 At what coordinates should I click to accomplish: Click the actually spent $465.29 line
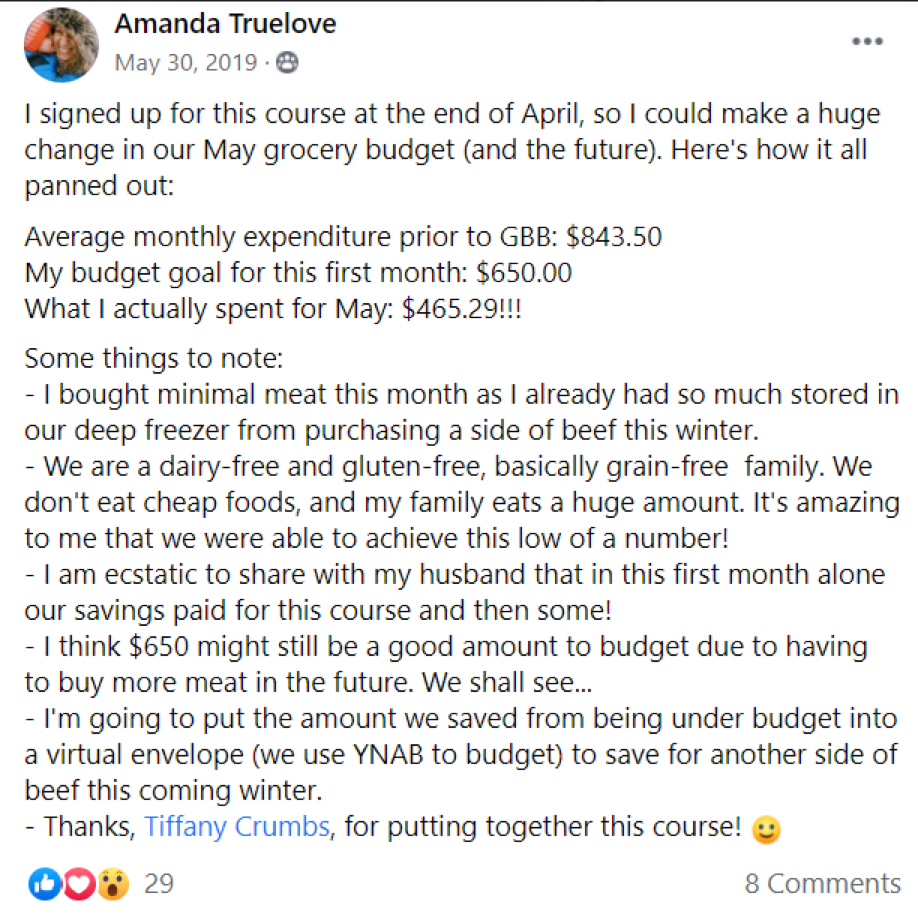point(273,308)
